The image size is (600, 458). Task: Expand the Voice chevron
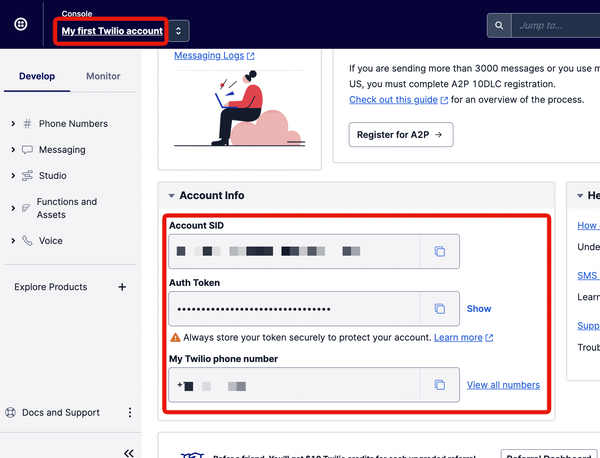point(13,241)
